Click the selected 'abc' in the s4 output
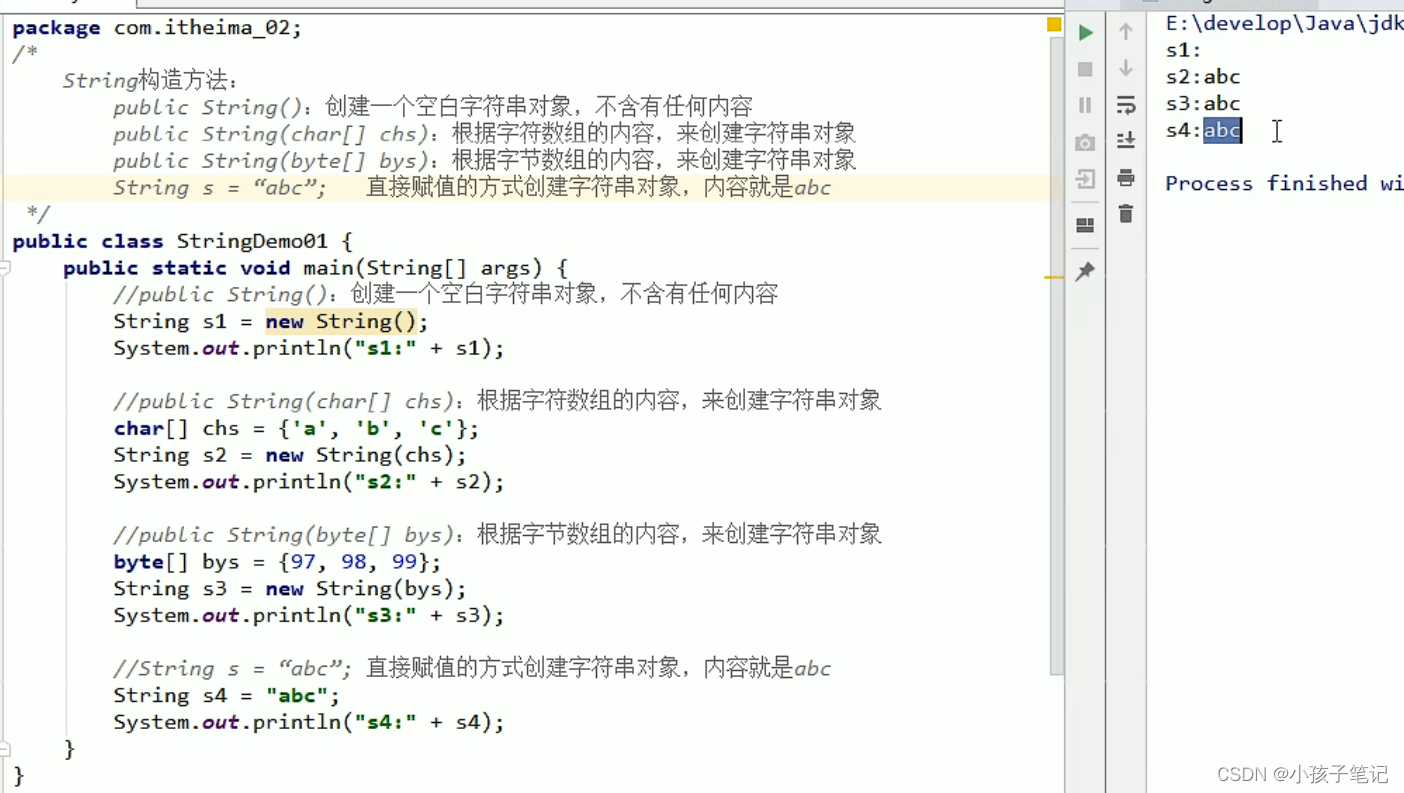 1222,130
